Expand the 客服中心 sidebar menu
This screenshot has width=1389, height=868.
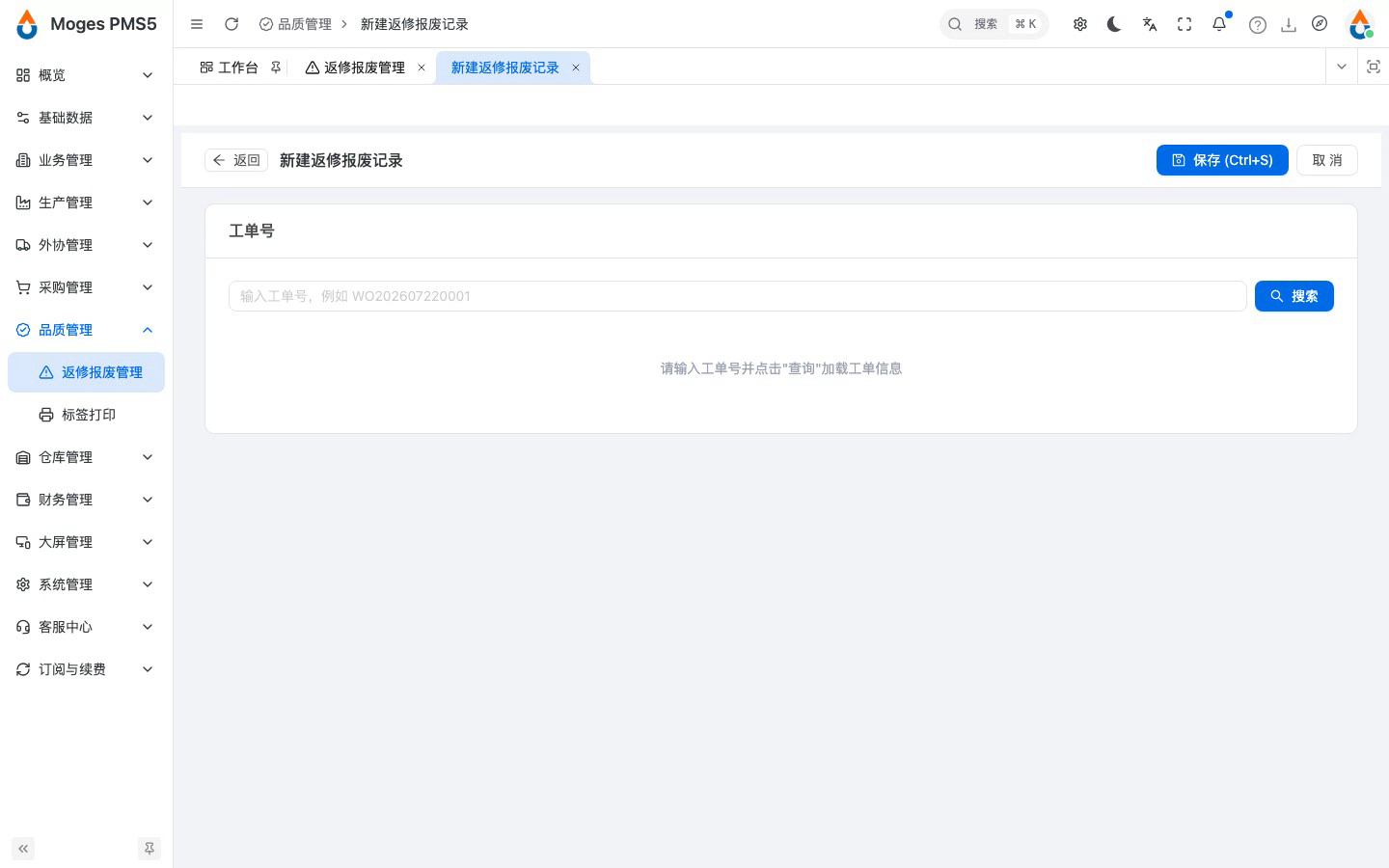pyautogui.click(x=86, y=627)
